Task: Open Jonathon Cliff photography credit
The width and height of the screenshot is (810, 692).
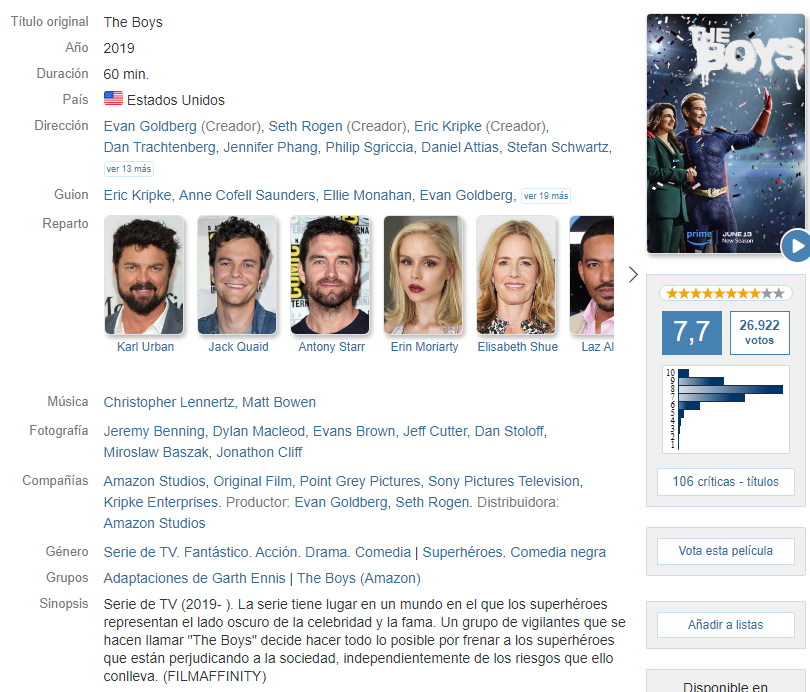Action: (x=259, y=452)
